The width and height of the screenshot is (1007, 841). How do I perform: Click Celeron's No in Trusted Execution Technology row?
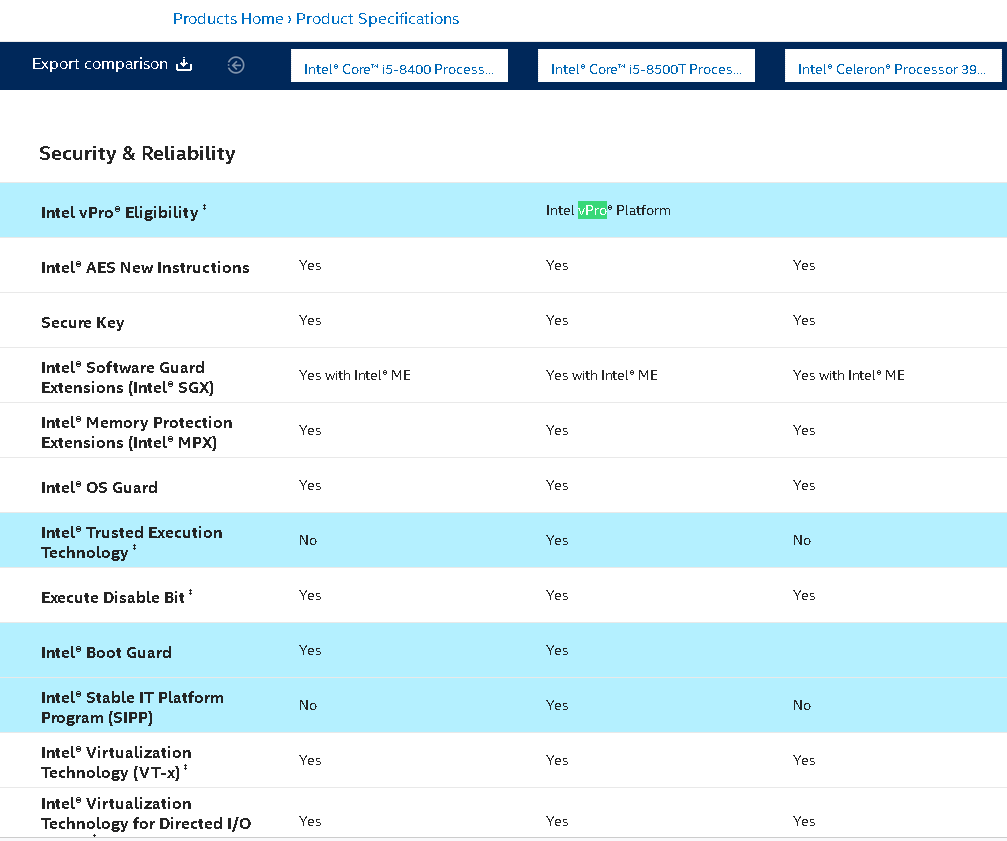point(801,541)
